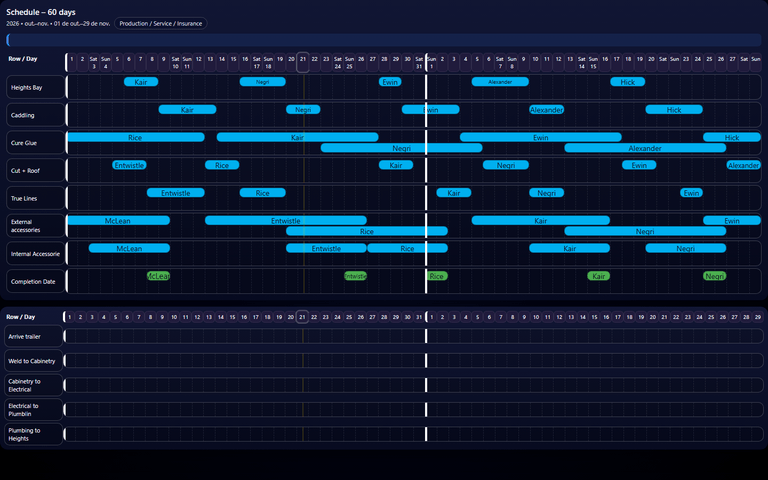This screenshot has height=480, width=768.
Task: Open the McLean bar in Internal Accessories row
Action: pos(129,248)
